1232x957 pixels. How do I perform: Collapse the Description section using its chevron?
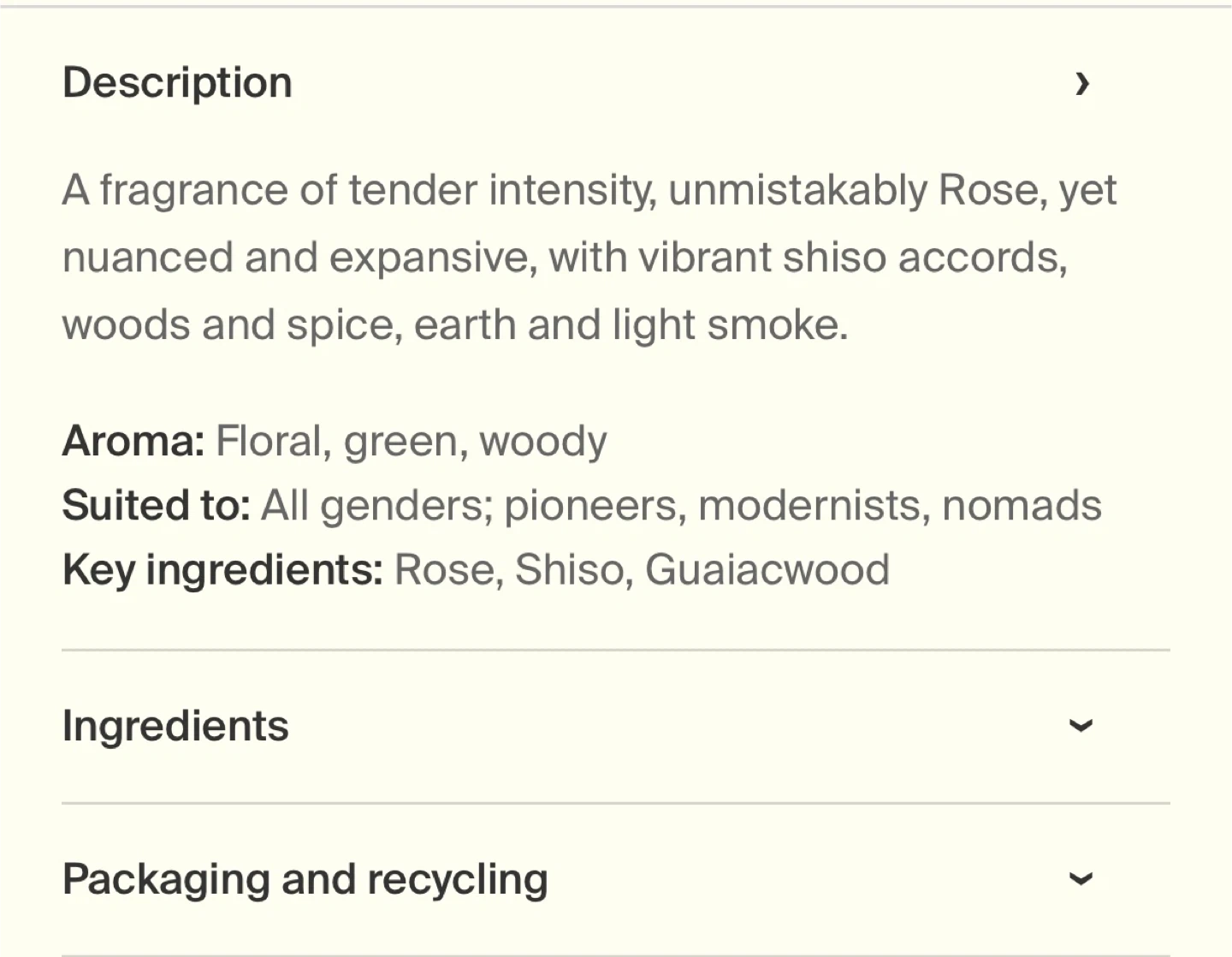tap(1082, 83)
